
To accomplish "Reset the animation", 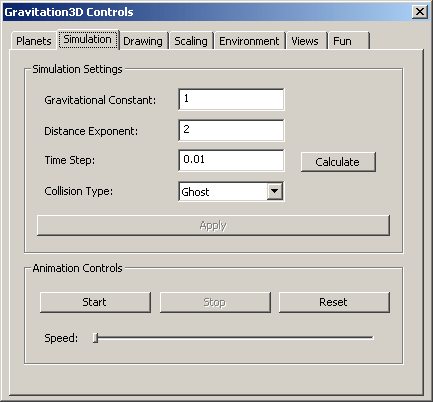I will (x=334, y=302).
